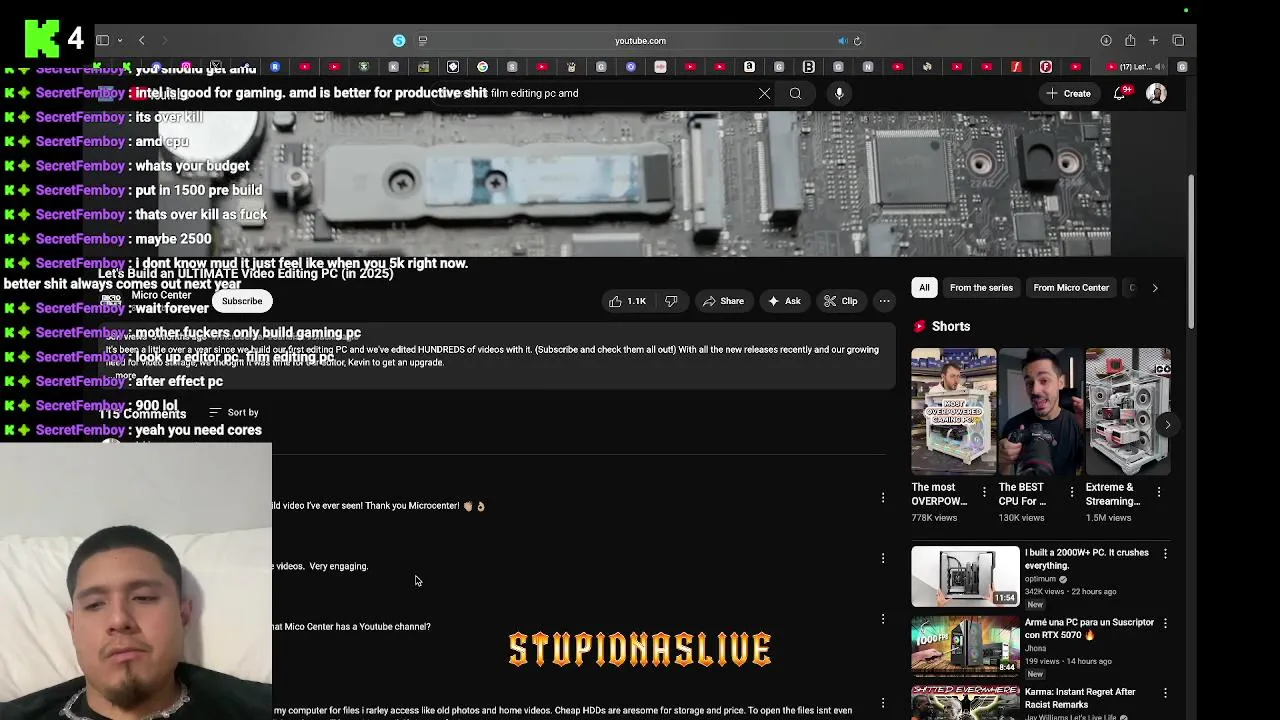Image resolution: width=1280 pixels, height=720 pixels.
Task: Open options for 'Very engaging' comment
Action: tap(883, 558)
